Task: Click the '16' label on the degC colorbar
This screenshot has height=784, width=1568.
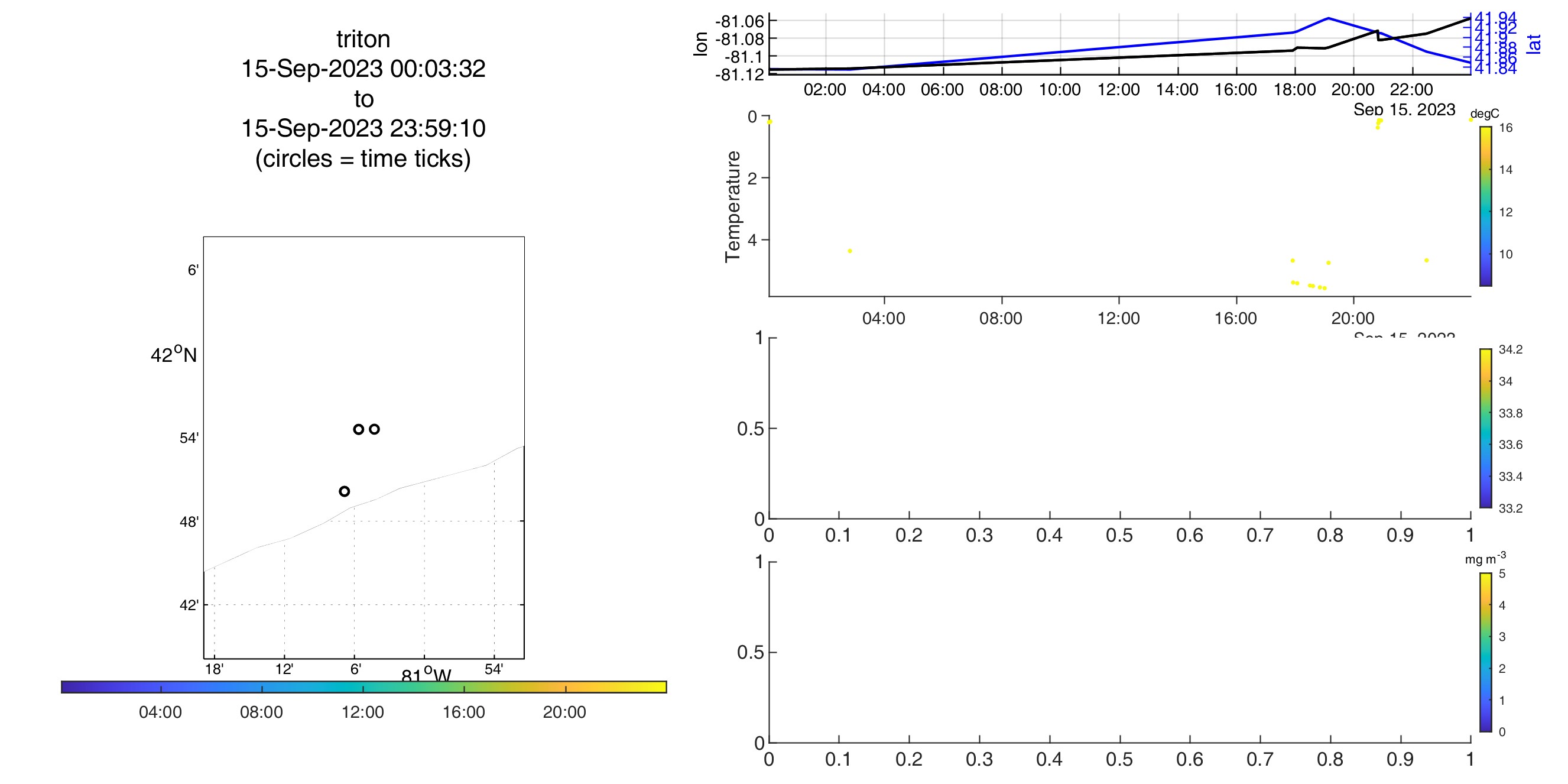Action: point(1506,128)
